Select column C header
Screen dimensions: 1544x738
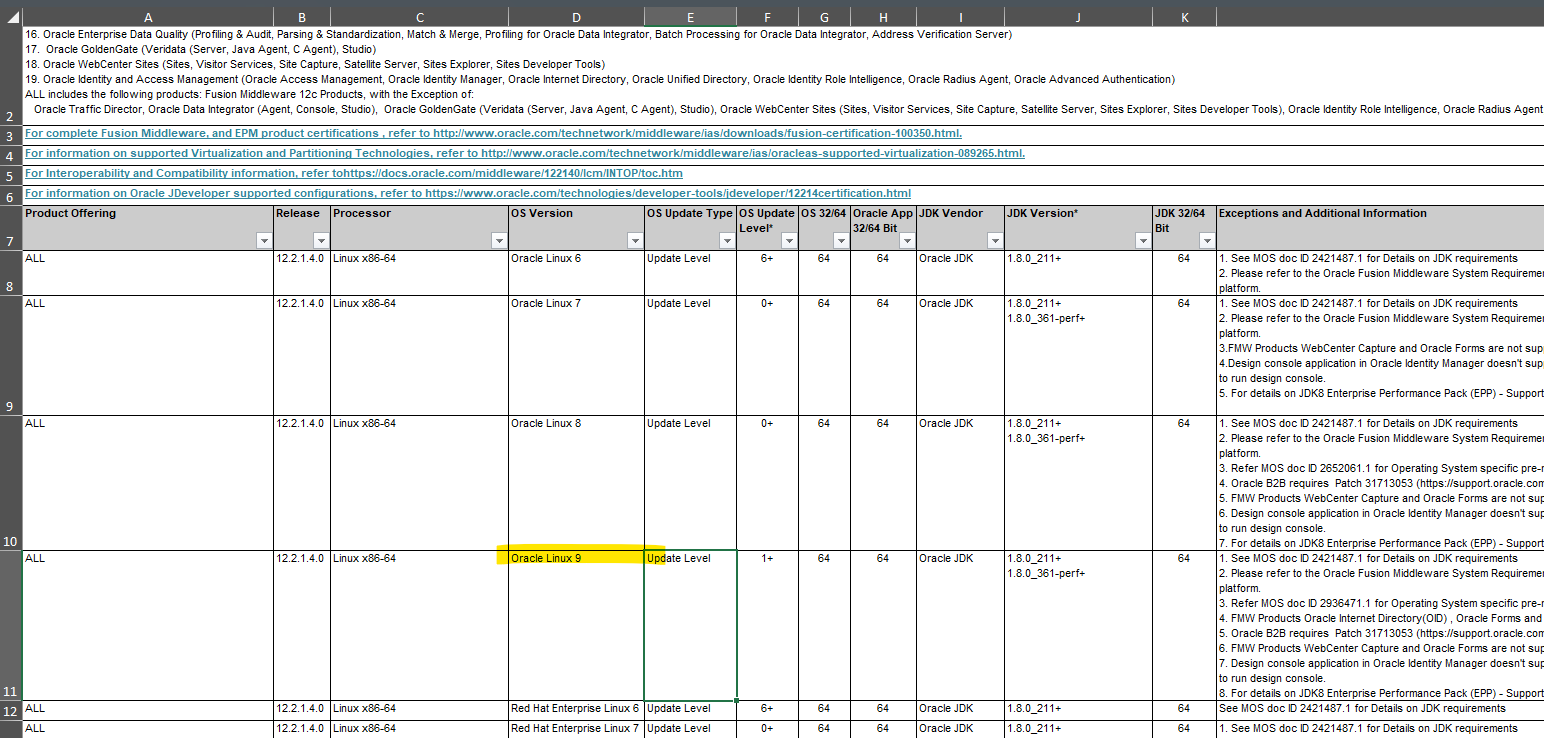click(x=419, y=17)
